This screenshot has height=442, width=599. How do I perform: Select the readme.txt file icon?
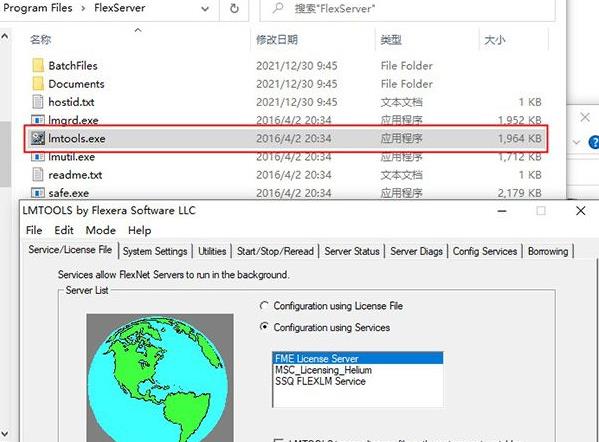(38, 175)
